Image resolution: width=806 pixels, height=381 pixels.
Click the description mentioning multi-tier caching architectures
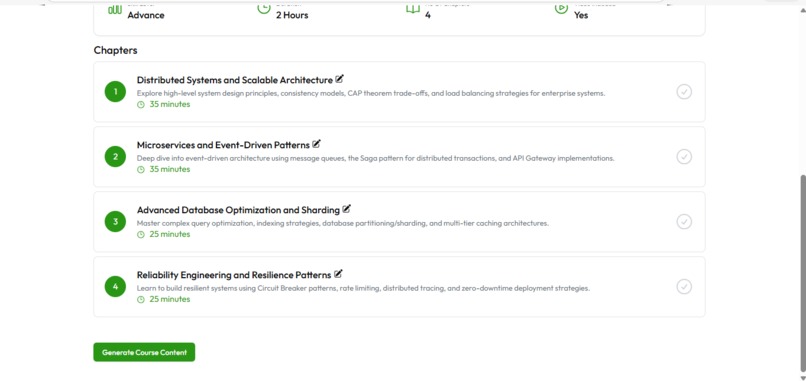[343, 223]
